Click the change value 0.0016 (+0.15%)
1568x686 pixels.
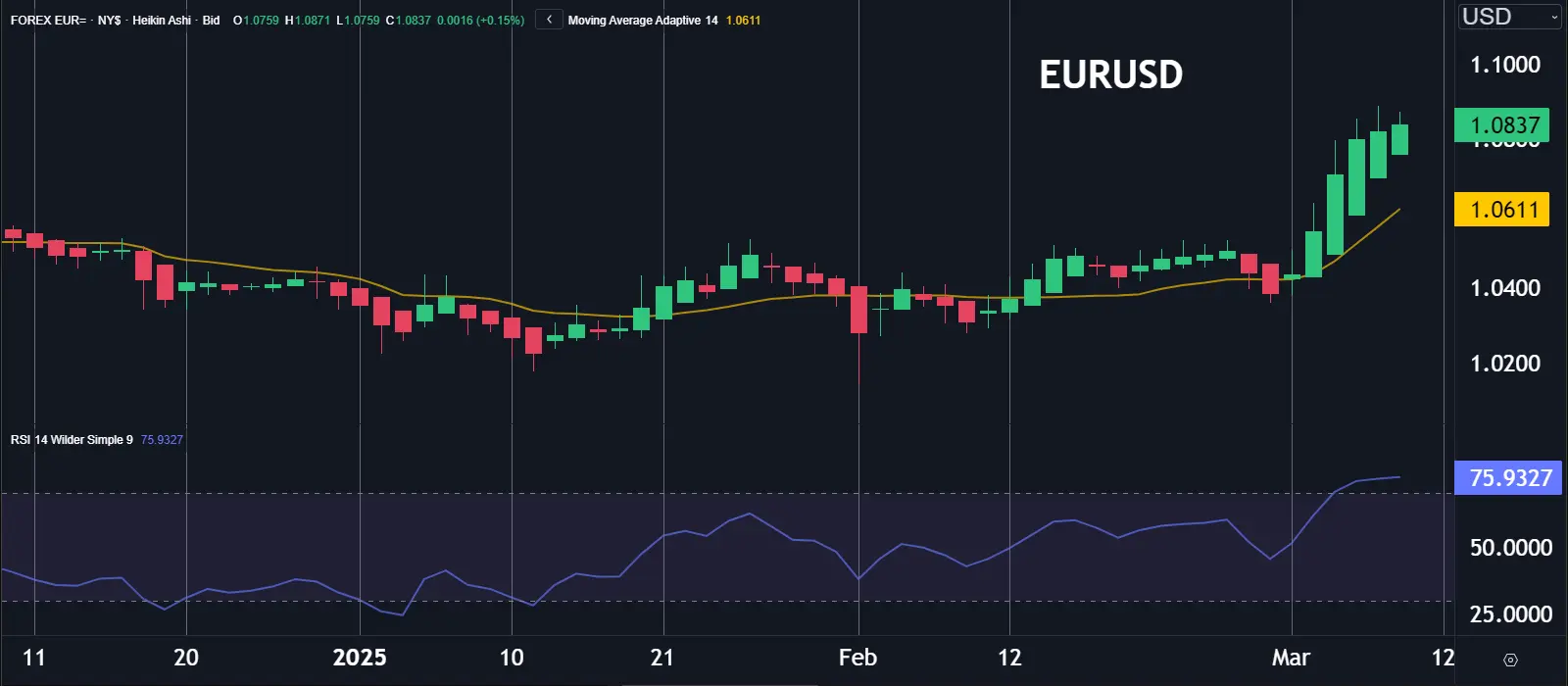coord(480,20)
